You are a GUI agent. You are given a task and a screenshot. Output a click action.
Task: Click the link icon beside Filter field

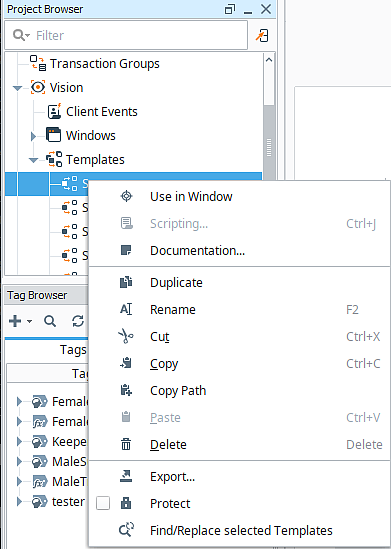point(262,35)
